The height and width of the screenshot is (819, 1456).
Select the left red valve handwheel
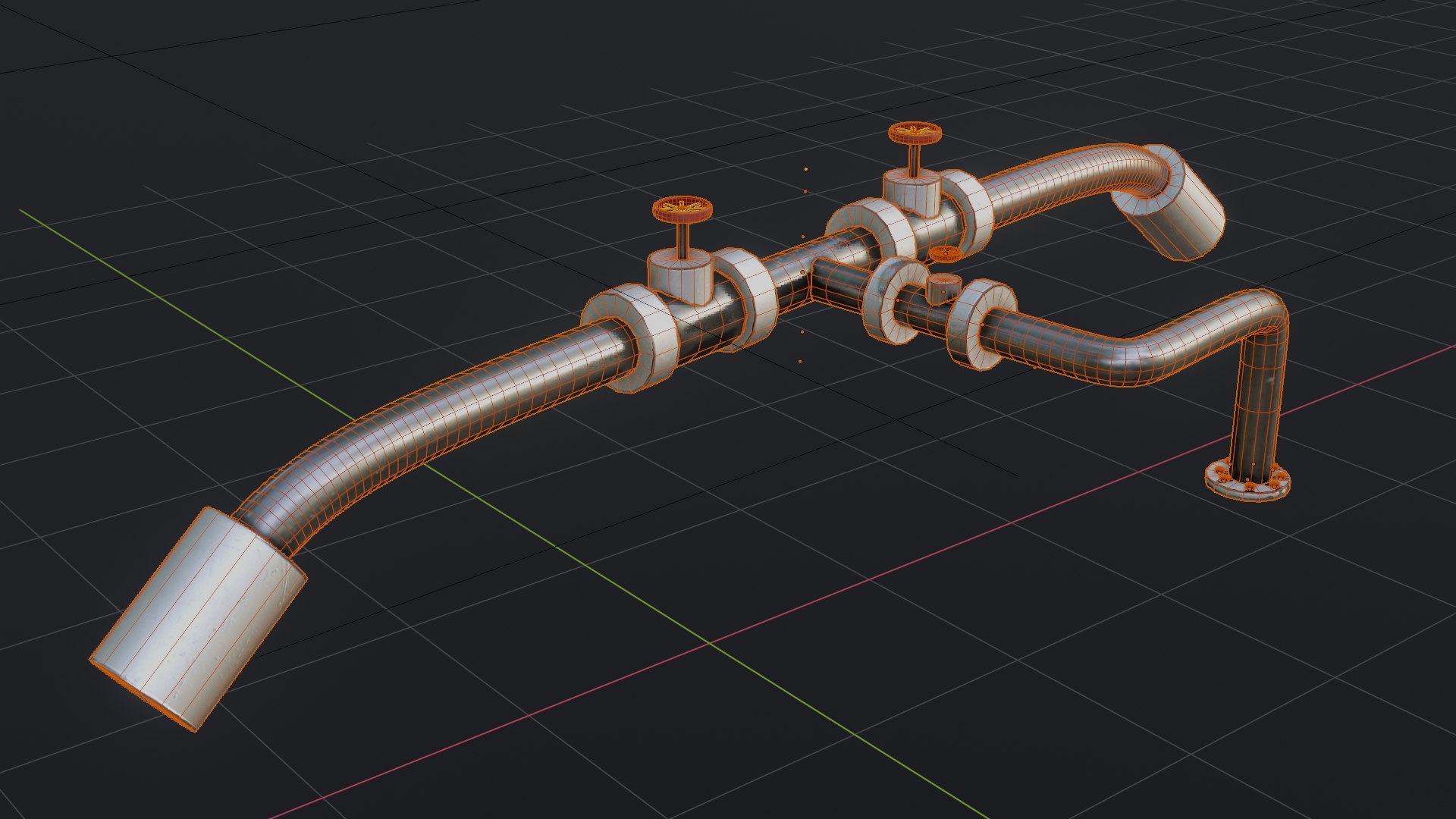pos(682,209)
